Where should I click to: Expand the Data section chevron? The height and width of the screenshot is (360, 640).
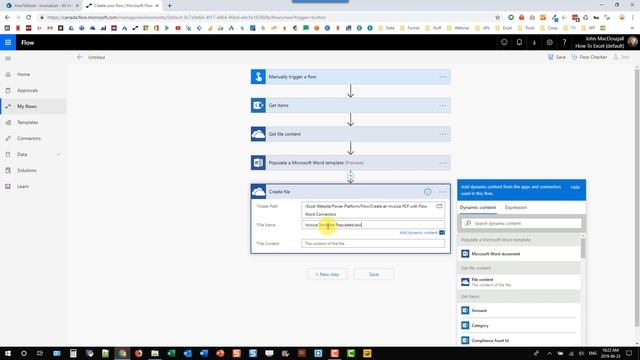click(x=58, y=154)
